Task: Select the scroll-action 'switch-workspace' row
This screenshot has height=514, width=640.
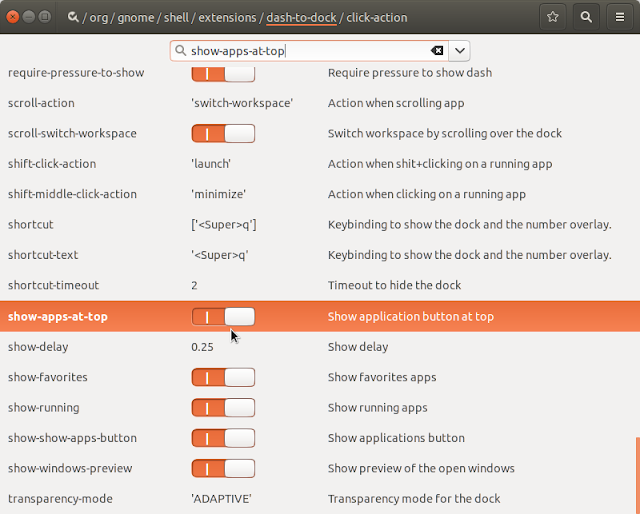Action: coord(320,103)
